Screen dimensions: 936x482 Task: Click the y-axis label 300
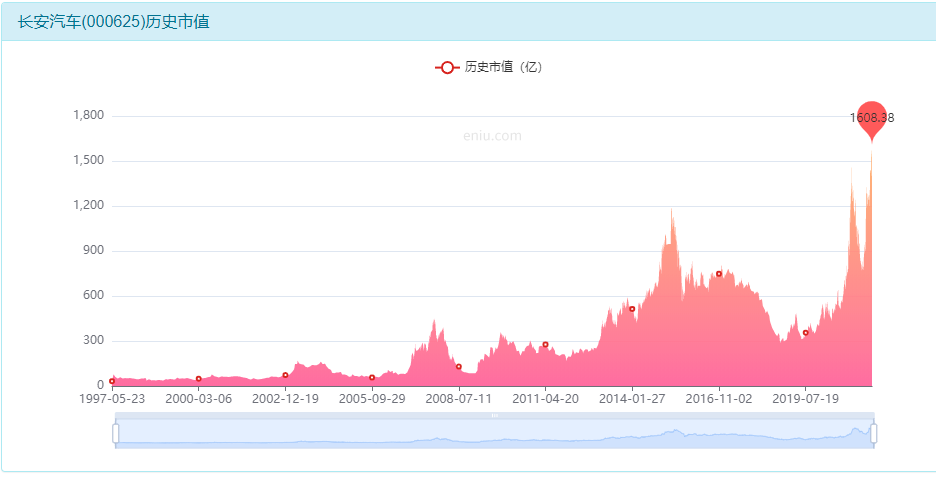coord(94,340)
